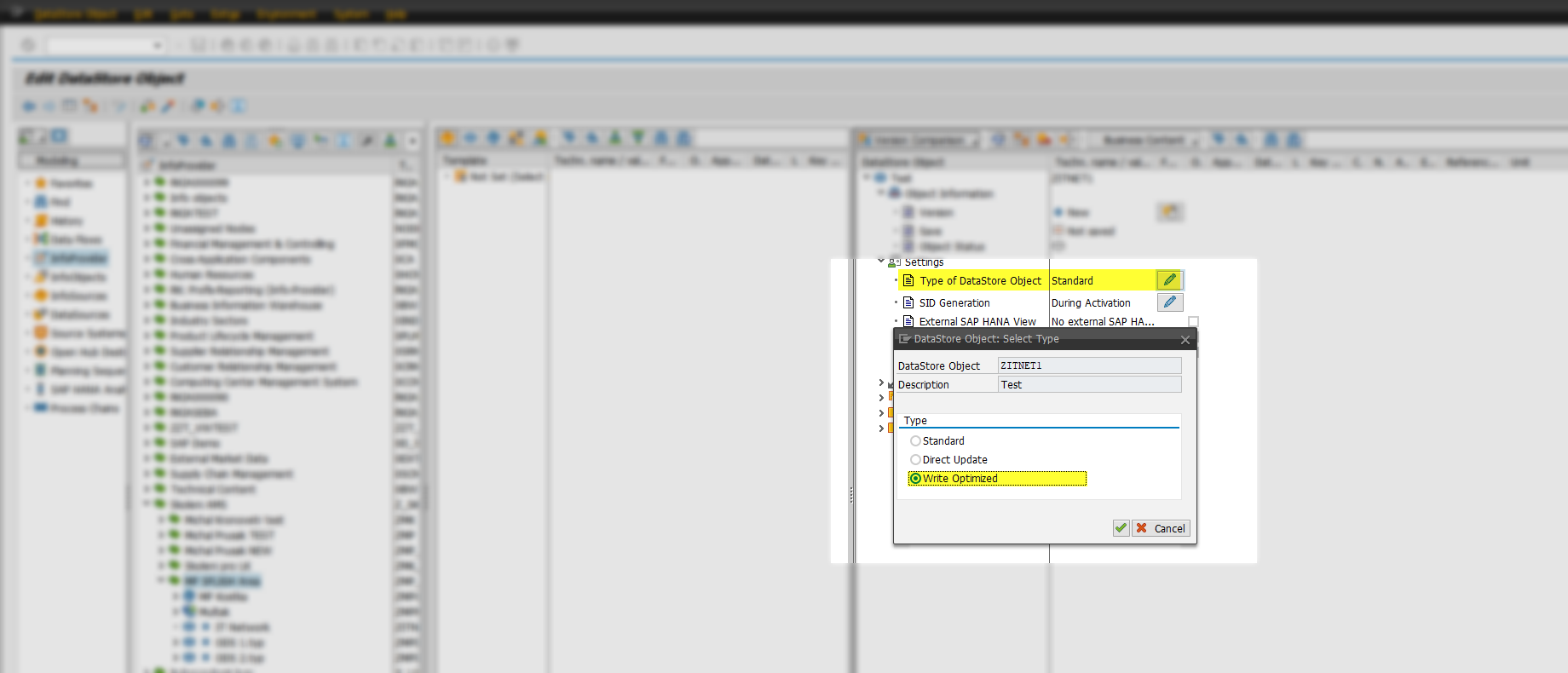This screenshot has height=673, width=1568.
Task: Click the Description field containing Test
Action: [x=1089, y=384]
